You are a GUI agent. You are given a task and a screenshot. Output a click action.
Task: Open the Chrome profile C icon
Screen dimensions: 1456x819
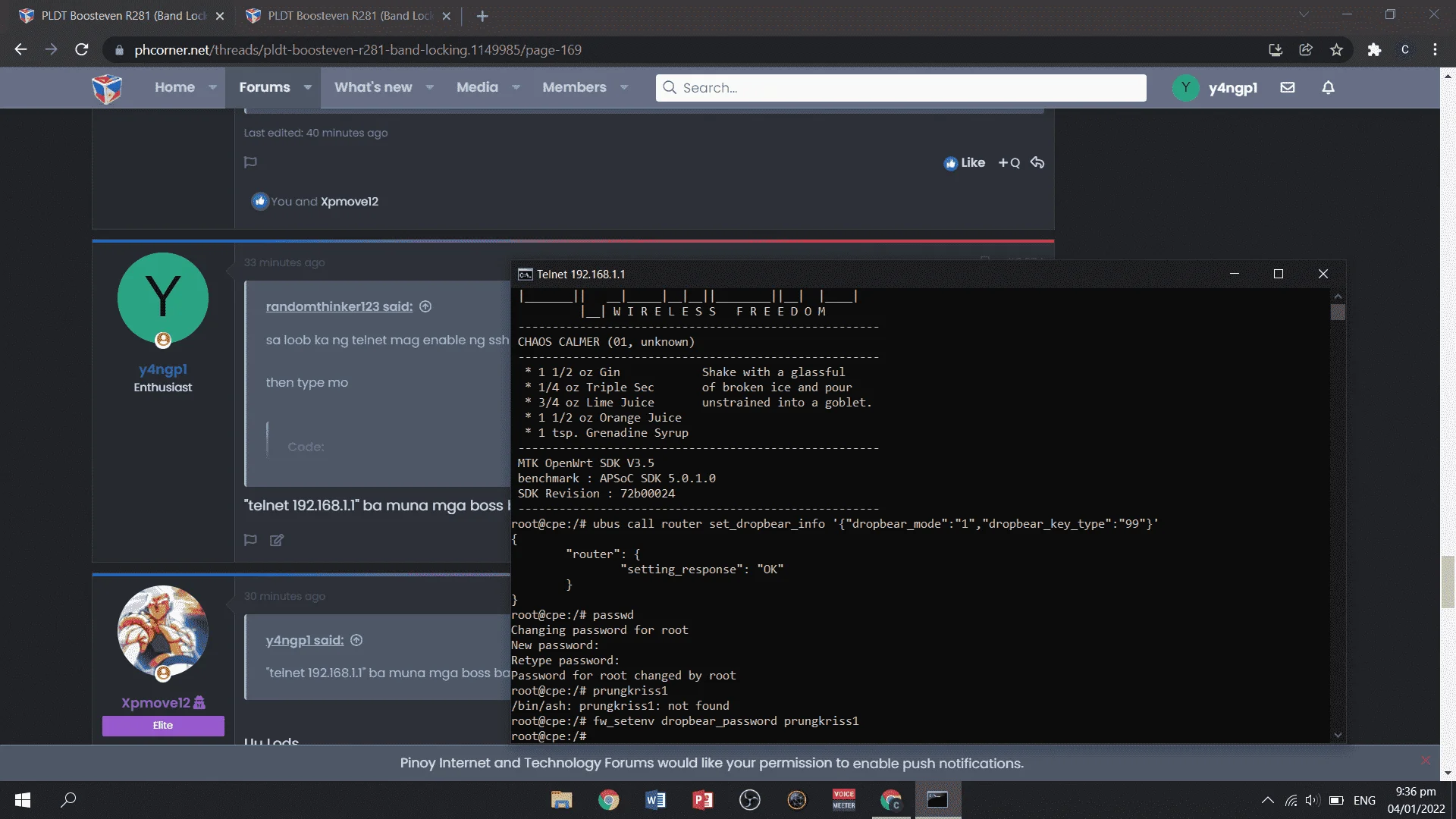pos(1404,50)
